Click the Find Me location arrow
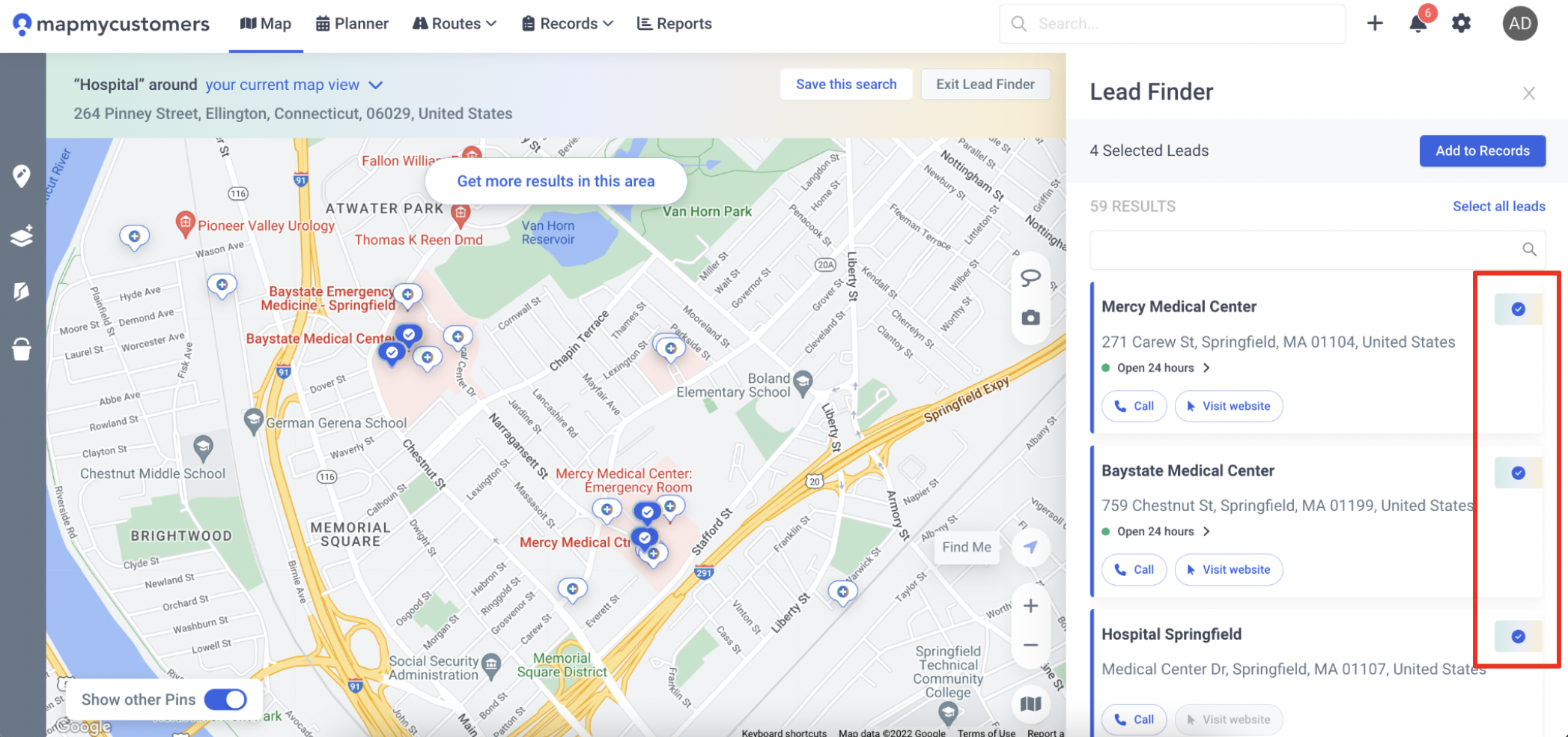 1030,547
